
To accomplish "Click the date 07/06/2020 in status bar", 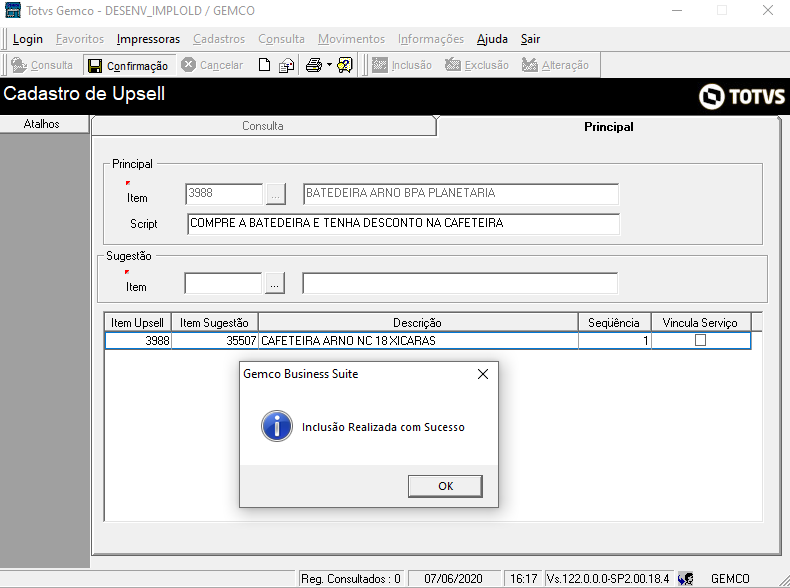I will (x=453, y=579).
